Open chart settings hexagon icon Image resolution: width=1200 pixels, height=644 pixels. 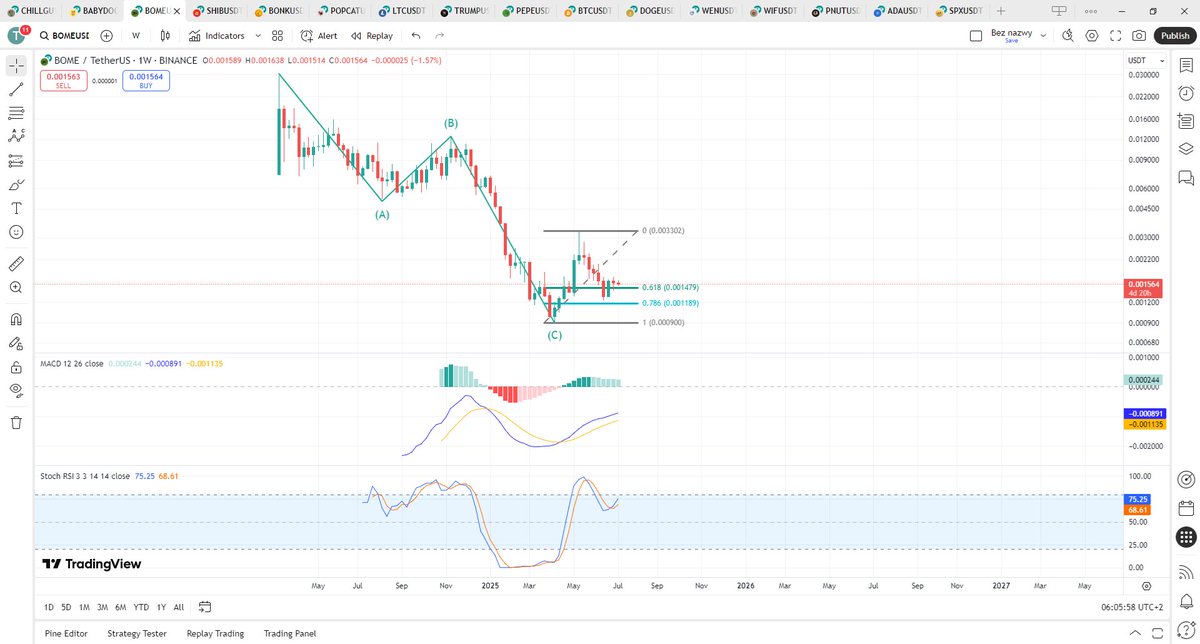1091,35
